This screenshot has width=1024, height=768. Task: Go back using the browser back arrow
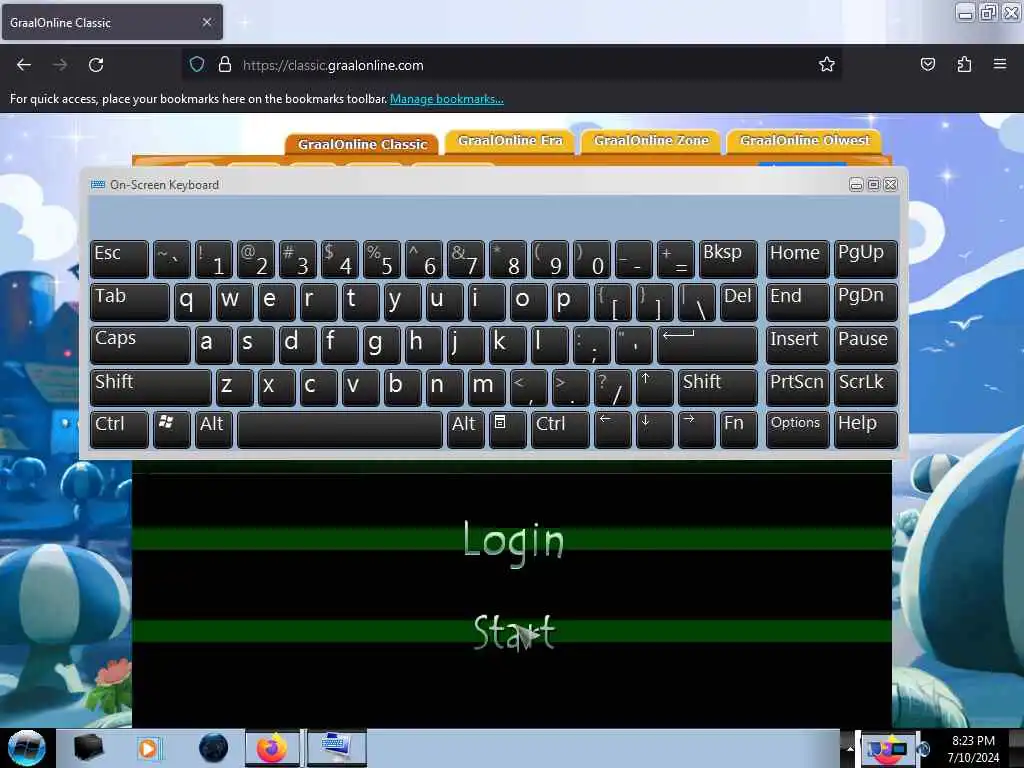(24, 65)
